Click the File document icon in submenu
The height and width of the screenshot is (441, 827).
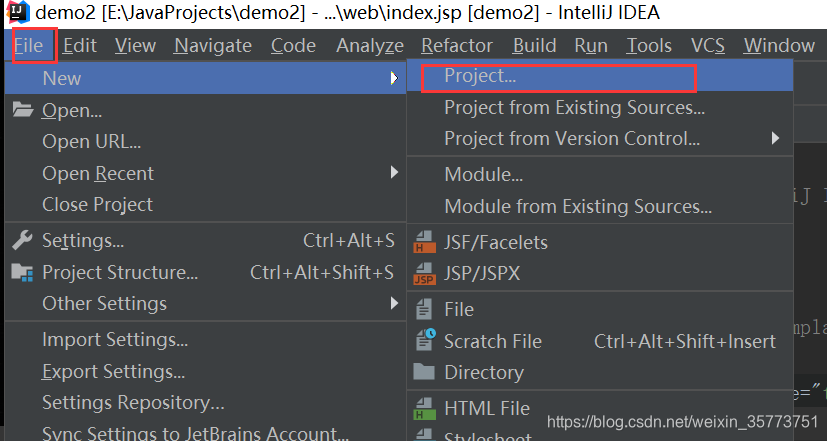(x=424, y=309)
